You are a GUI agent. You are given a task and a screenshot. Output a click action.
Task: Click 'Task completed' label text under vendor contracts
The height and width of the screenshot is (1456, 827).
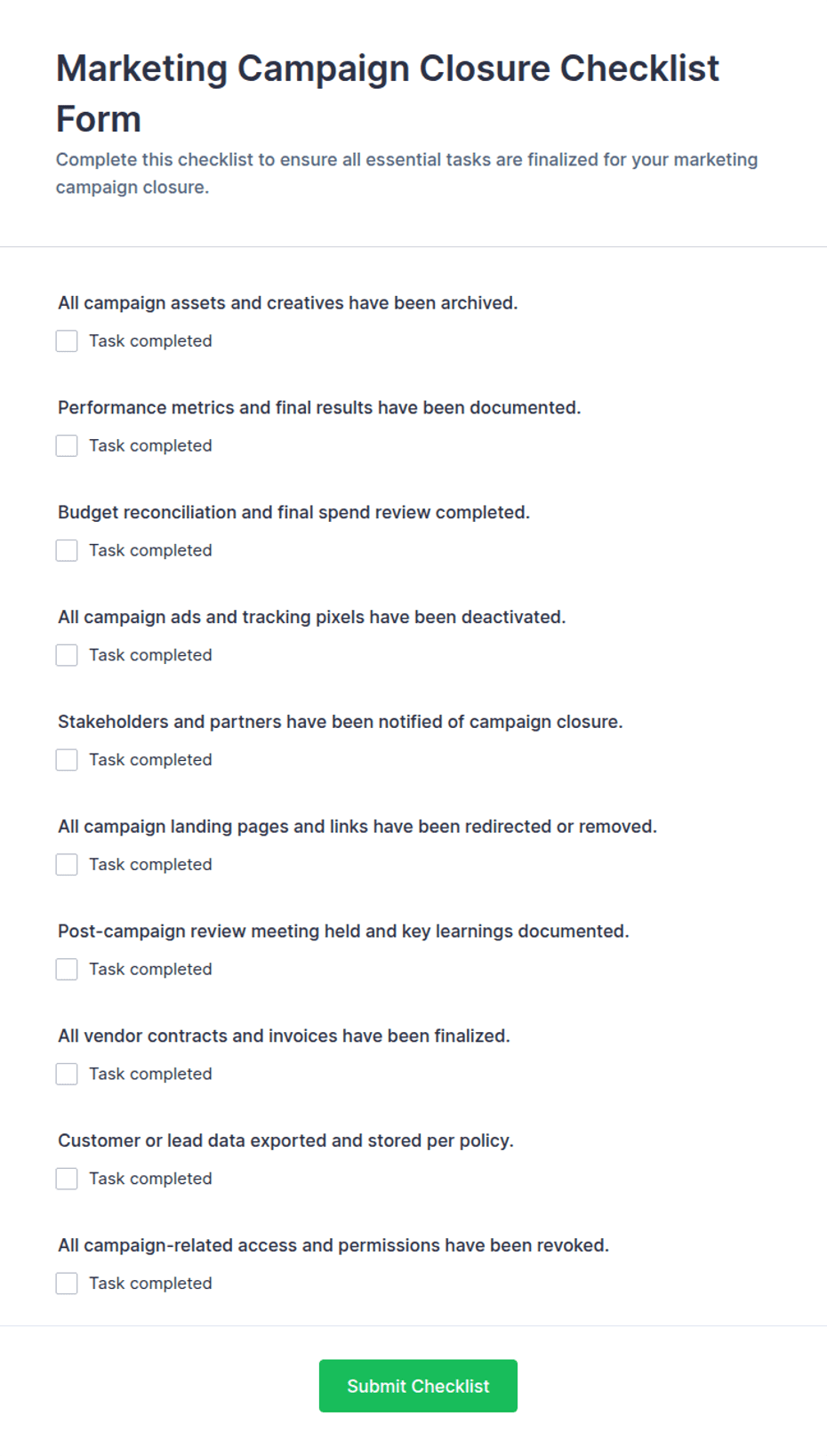click(150, 1075)
